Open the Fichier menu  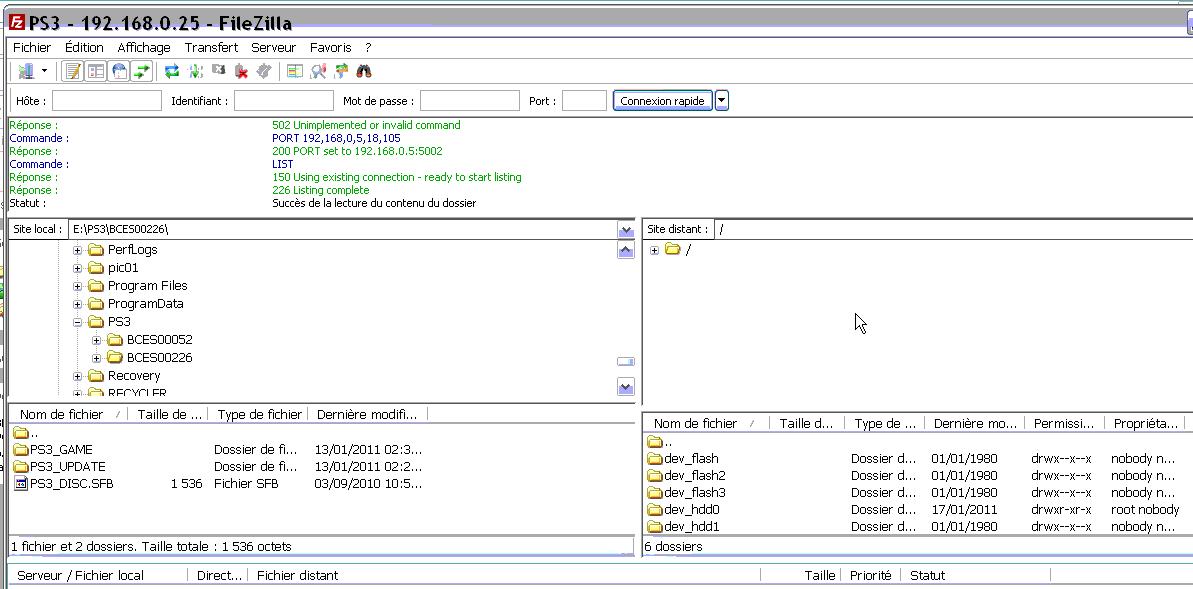pyautogui.click(x=32, y=47)
